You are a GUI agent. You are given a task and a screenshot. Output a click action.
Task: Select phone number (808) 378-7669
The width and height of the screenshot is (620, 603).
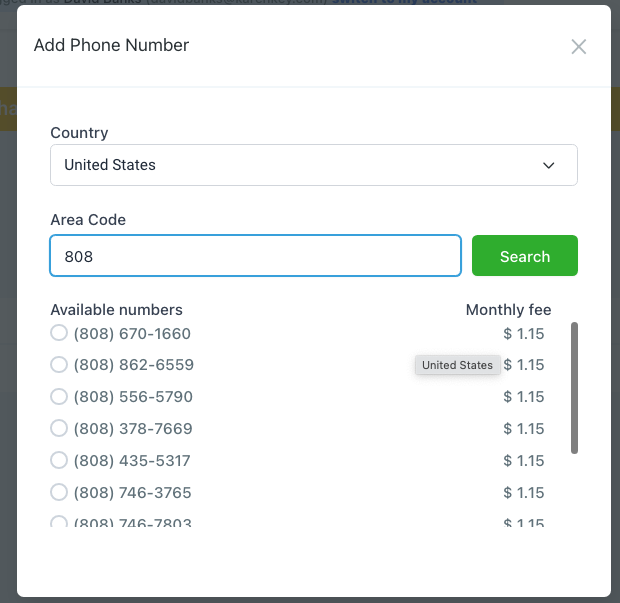59,429
